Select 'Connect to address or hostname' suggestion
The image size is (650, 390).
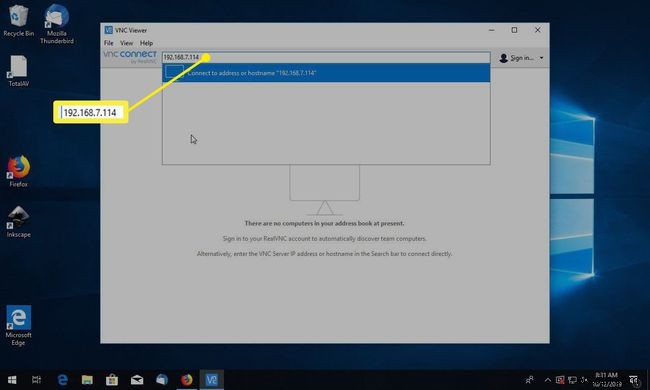pos(326,73)
